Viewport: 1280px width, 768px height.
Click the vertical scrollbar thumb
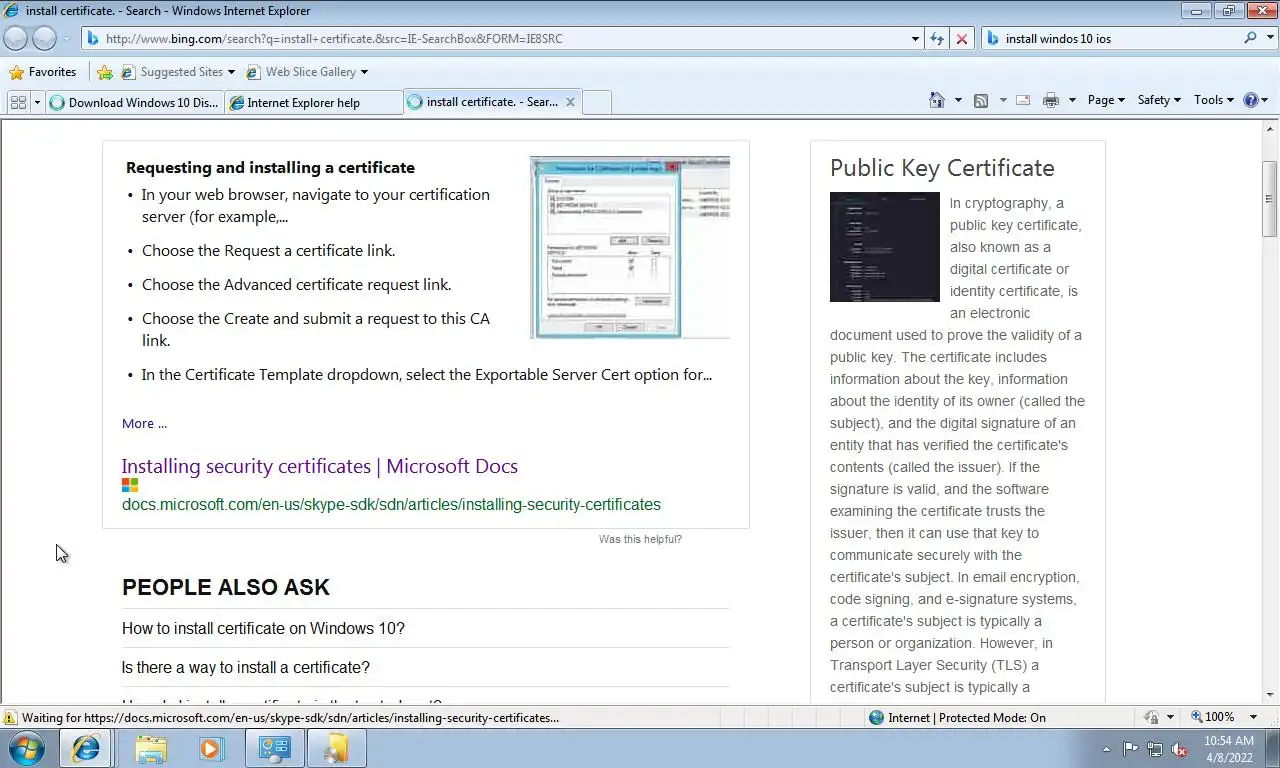click(1270, 198)
